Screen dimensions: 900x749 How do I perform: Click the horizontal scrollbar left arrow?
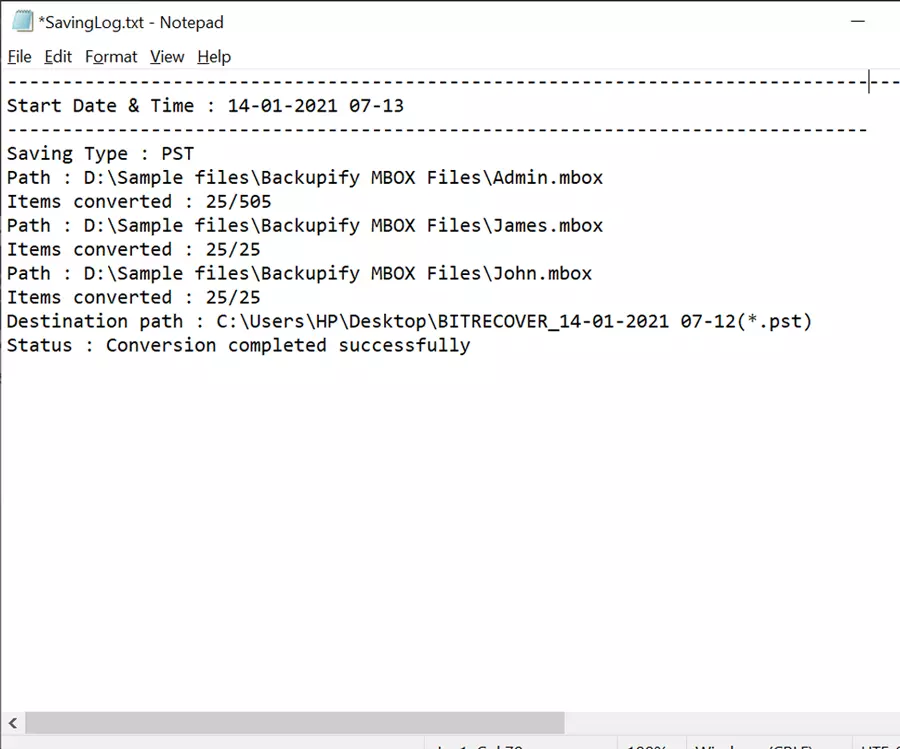pyautogui.click(x=13, y=723)
